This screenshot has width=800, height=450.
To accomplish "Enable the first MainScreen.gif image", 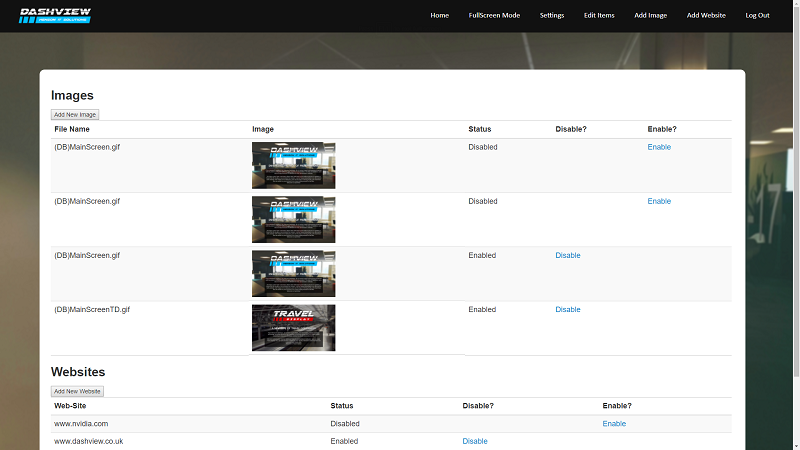I will coord(659,147).
